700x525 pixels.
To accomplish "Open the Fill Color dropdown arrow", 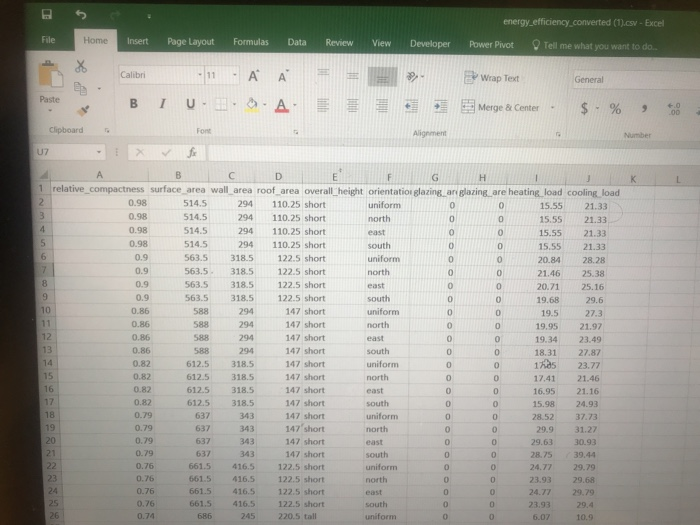I will [264, 105].
